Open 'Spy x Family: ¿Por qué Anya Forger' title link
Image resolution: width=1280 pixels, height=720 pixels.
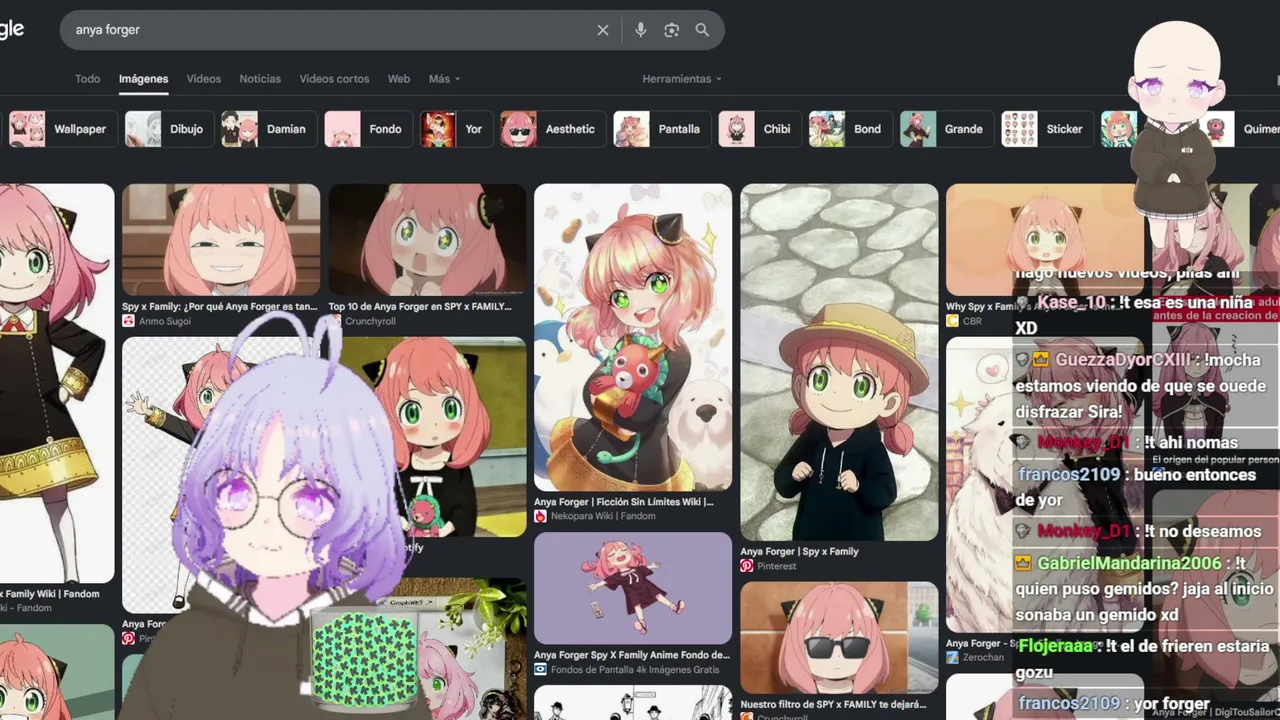tap(219, 307)
